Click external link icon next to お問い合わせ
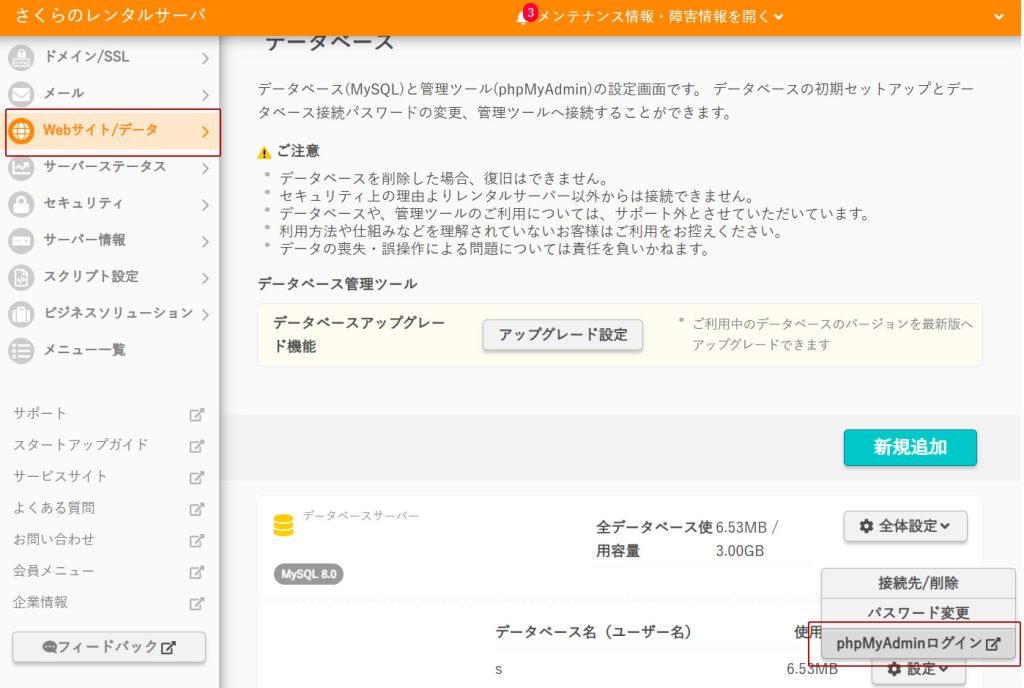This screenshot has height=688, width=1024. [x=197, y=540]
